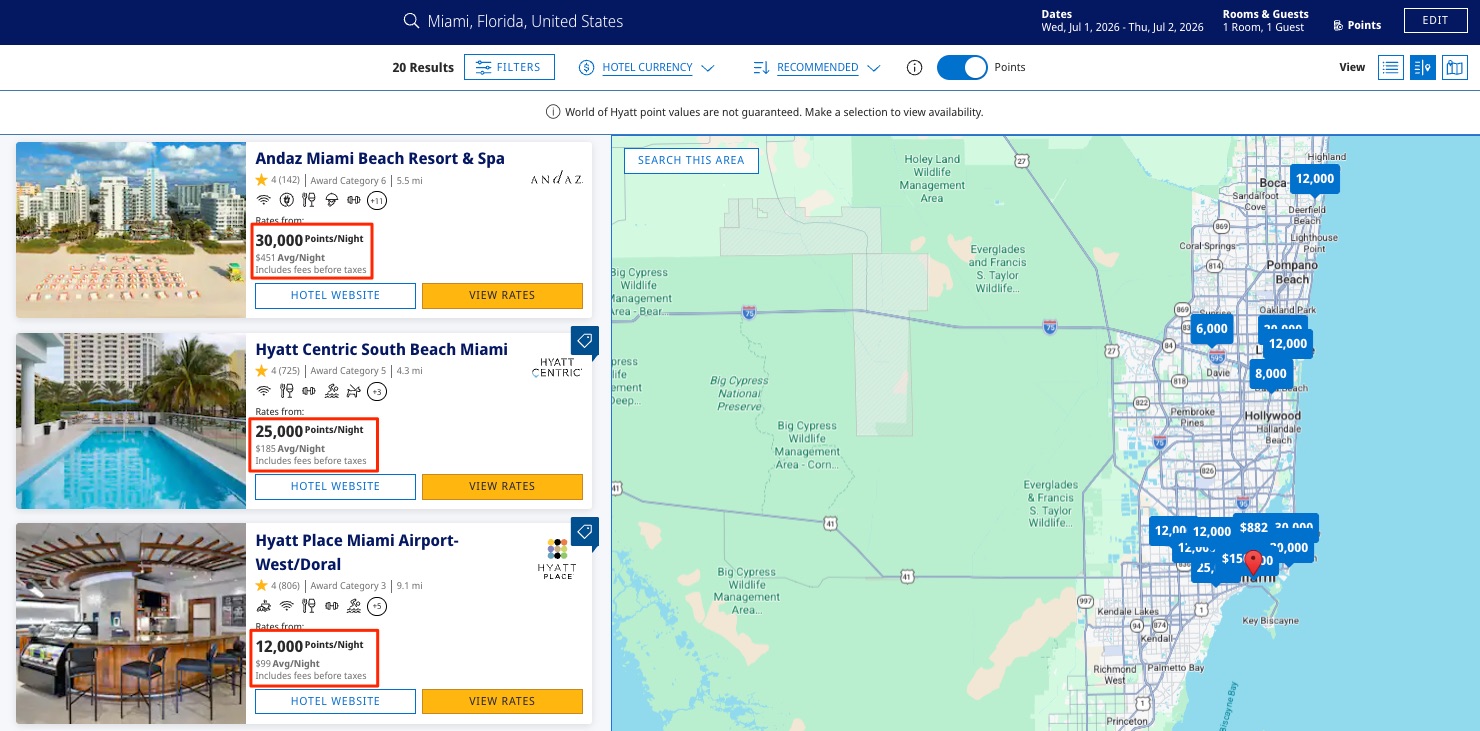Image resolution: width=1480 pixels, height=731 pixels.
Task: Click the Hyatt Place Wi-Fi amenity icon
Action: pos(286,606)
